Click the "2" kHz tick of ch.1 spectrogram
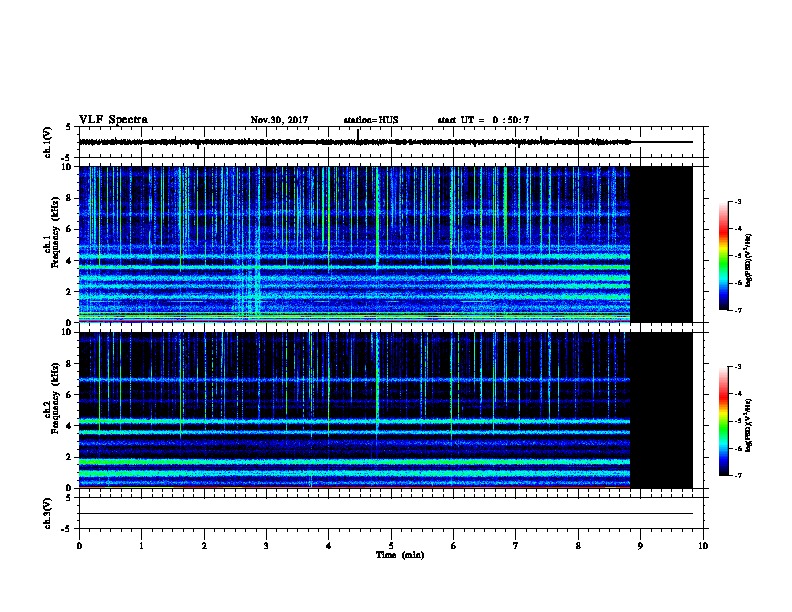This screenshot has width=792, height=612. pos(69,291)
